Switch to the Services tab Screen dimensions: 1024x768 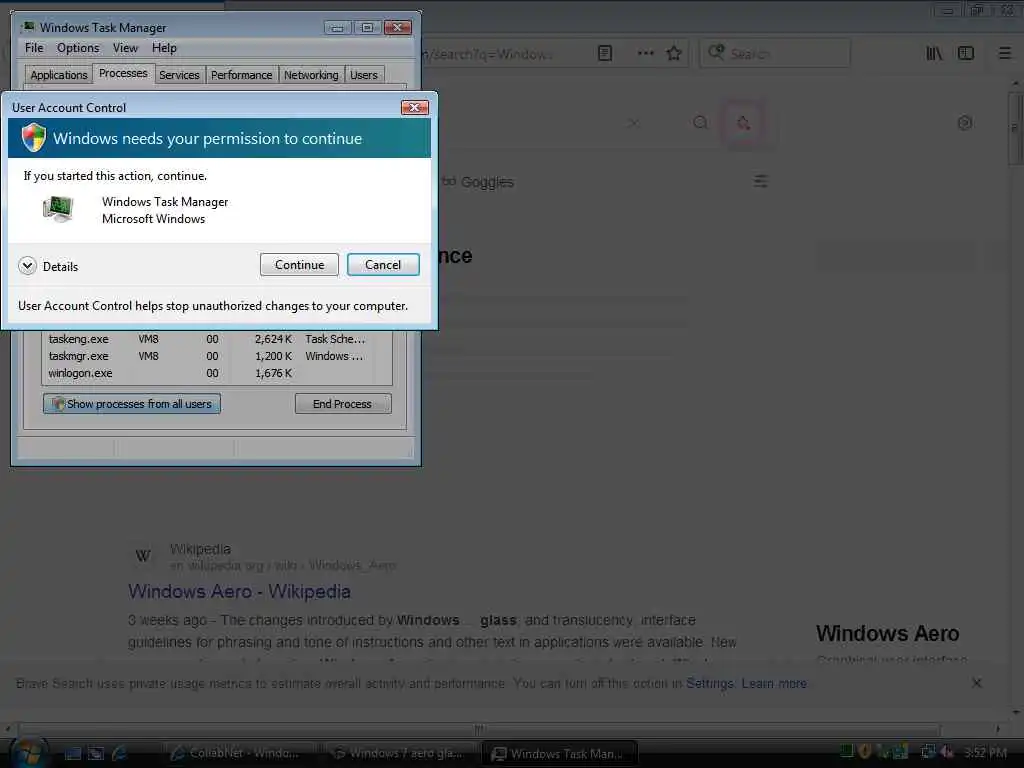(x=179, y=74)
